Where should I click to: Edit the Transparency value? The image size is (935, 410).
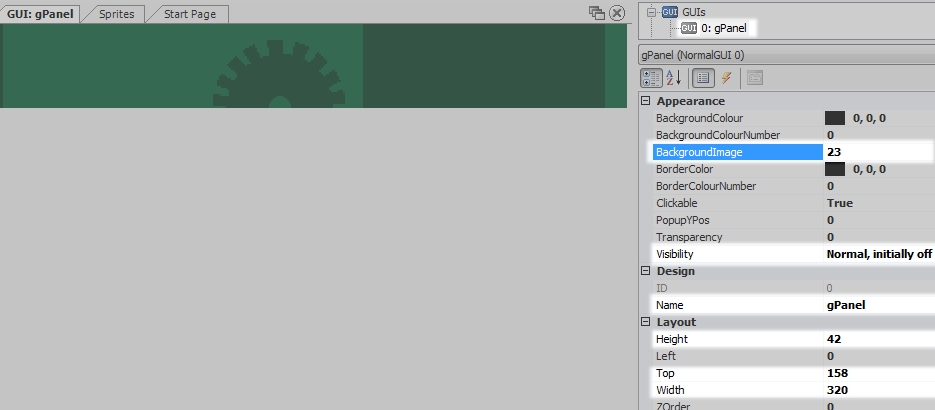879,237
